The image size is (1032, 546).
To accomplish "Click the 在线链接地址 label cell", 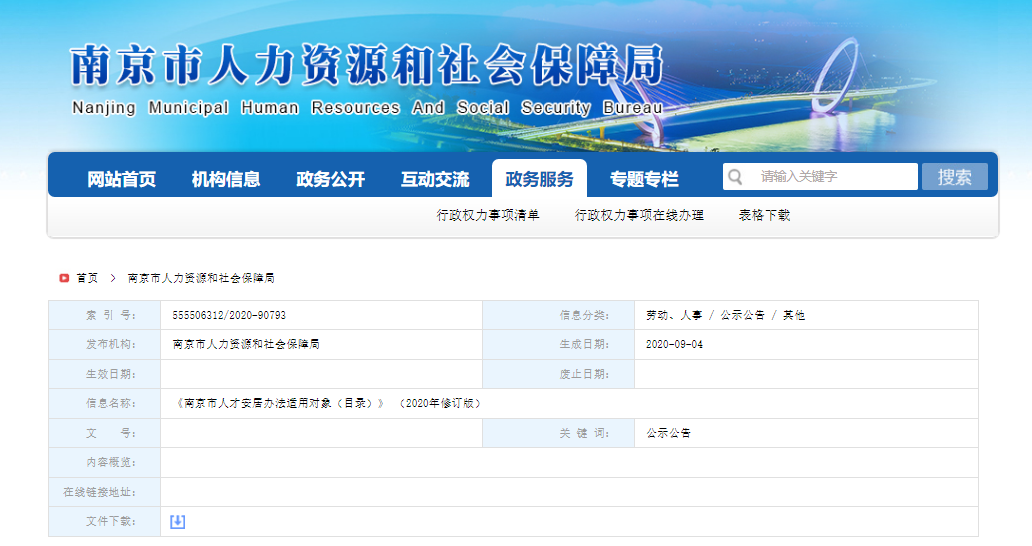I will pyautogui.click(x=105, y=492).
